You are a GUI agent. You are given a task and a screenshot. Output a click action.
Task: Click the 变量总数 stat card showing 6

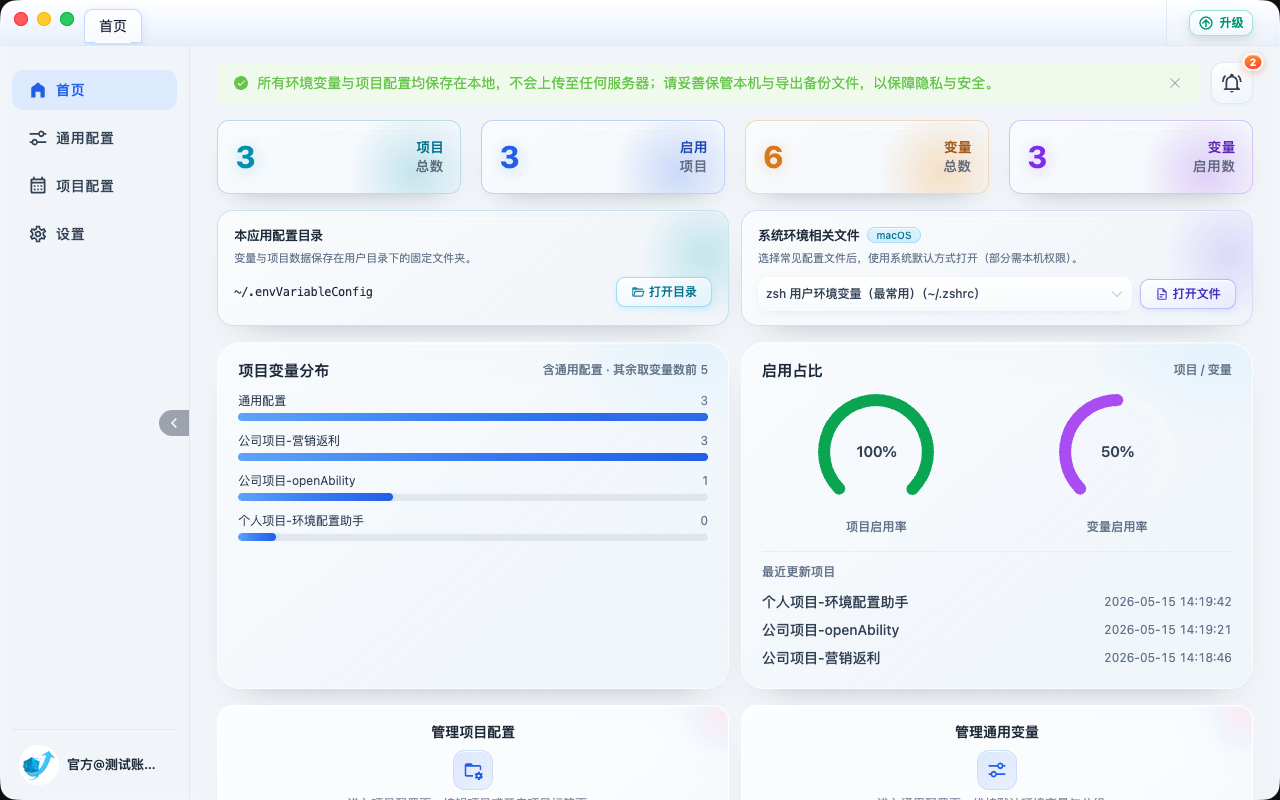click(867, 157)
